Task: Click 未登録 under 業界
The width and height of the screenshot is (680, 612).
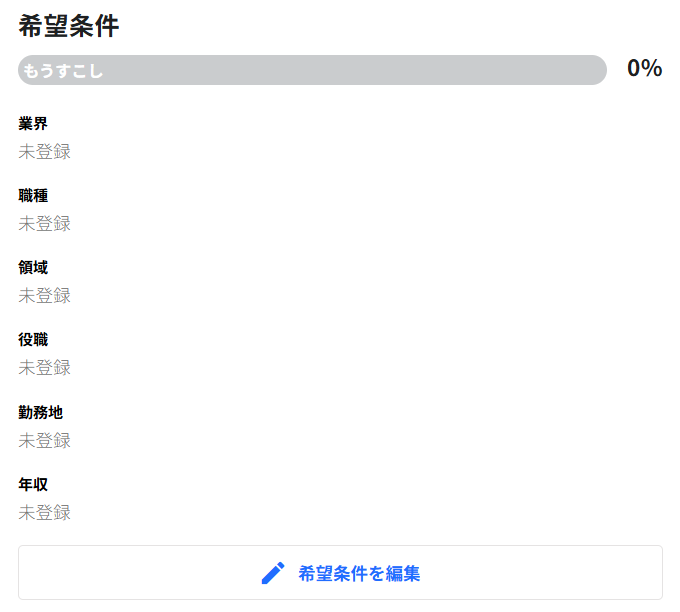Action: click(44, 152)
